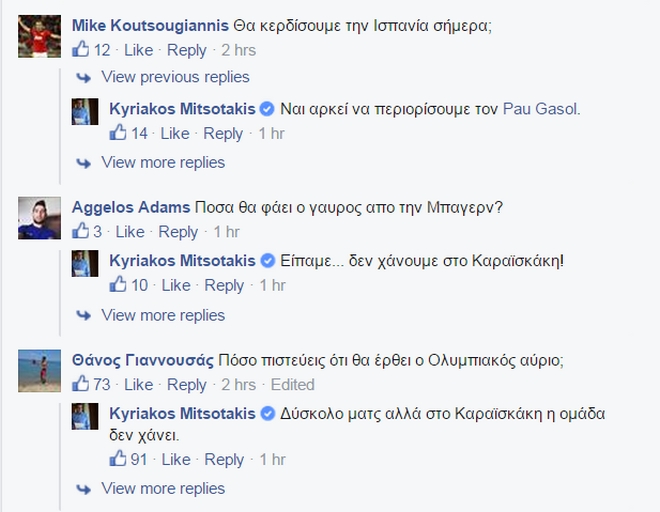Expand View more replies under Pau Gasol reply
660x512 pixels.
163,162
